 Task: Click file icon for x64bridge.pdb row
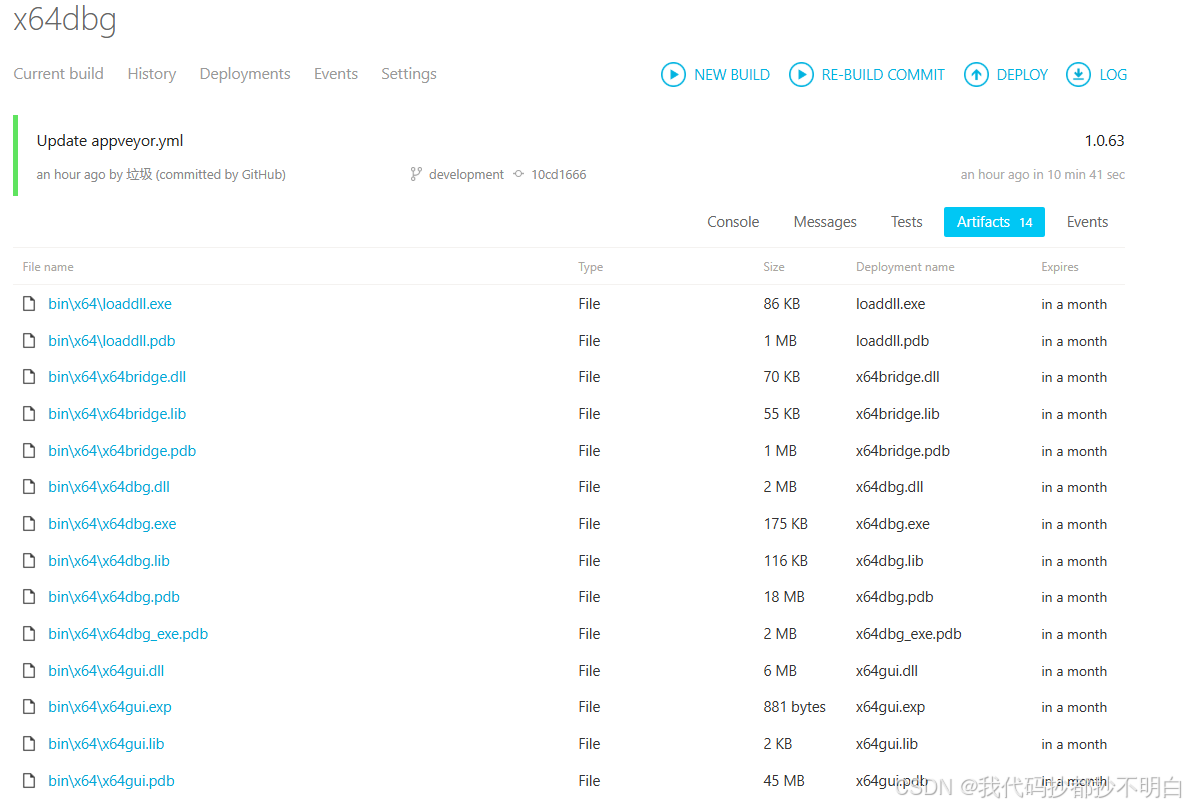pos(29,451)
